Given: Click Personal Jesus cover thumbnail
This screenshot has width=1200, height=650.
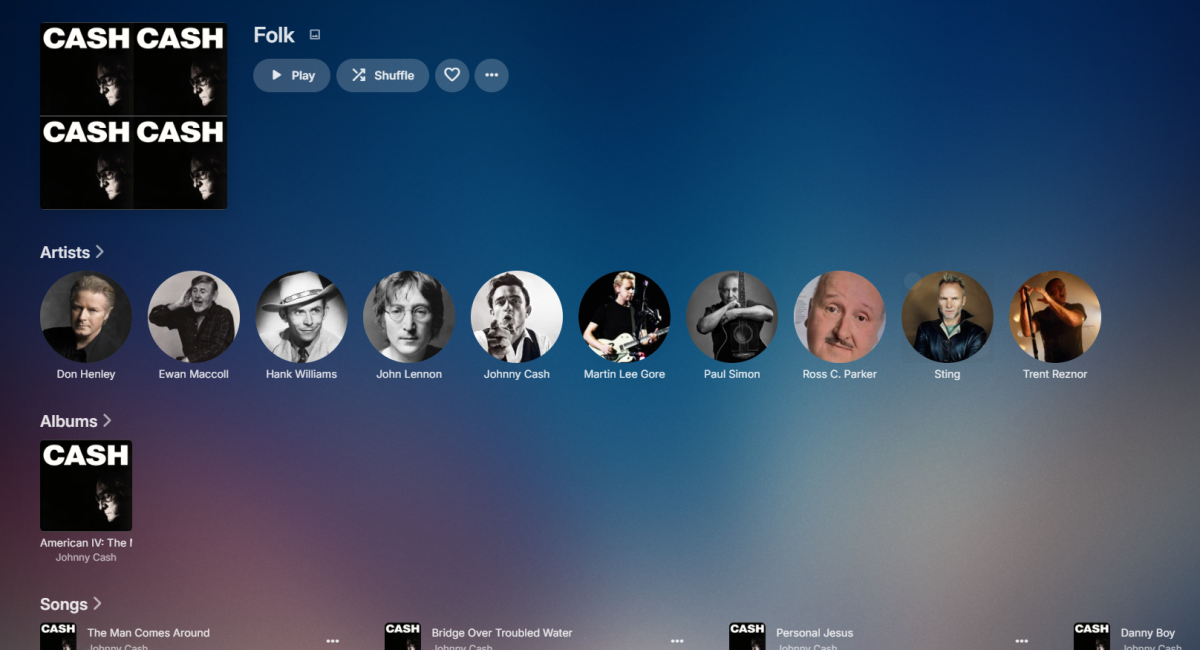Looking at the screenshot, I should point(747,636).
